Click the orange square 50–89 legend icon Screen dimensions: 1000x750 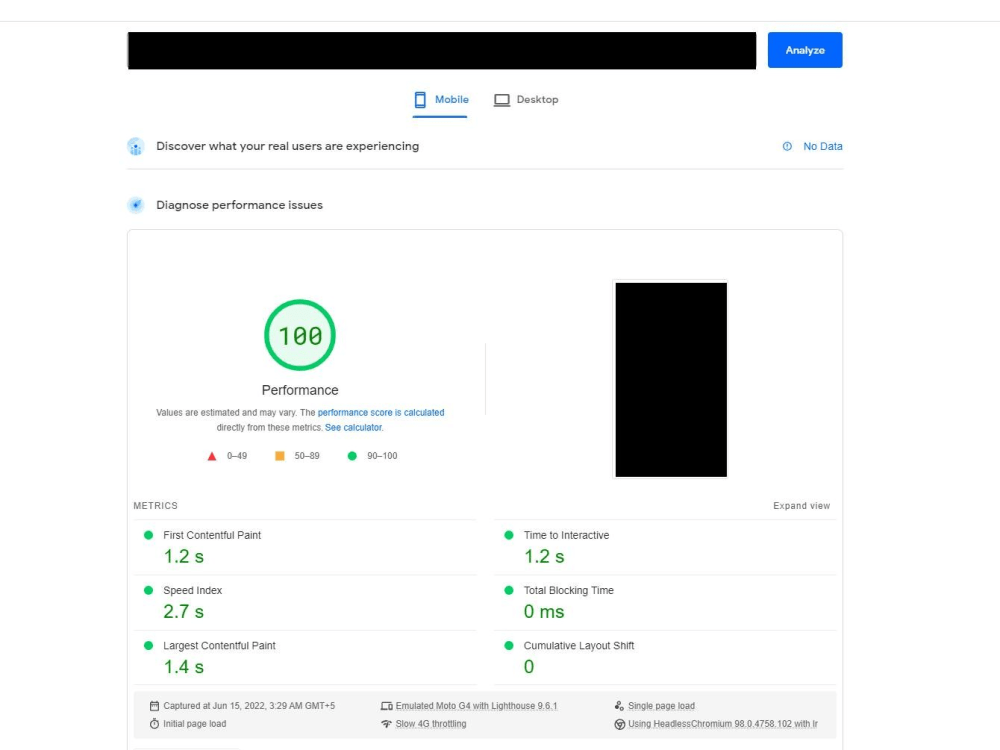tap(279, 455)
